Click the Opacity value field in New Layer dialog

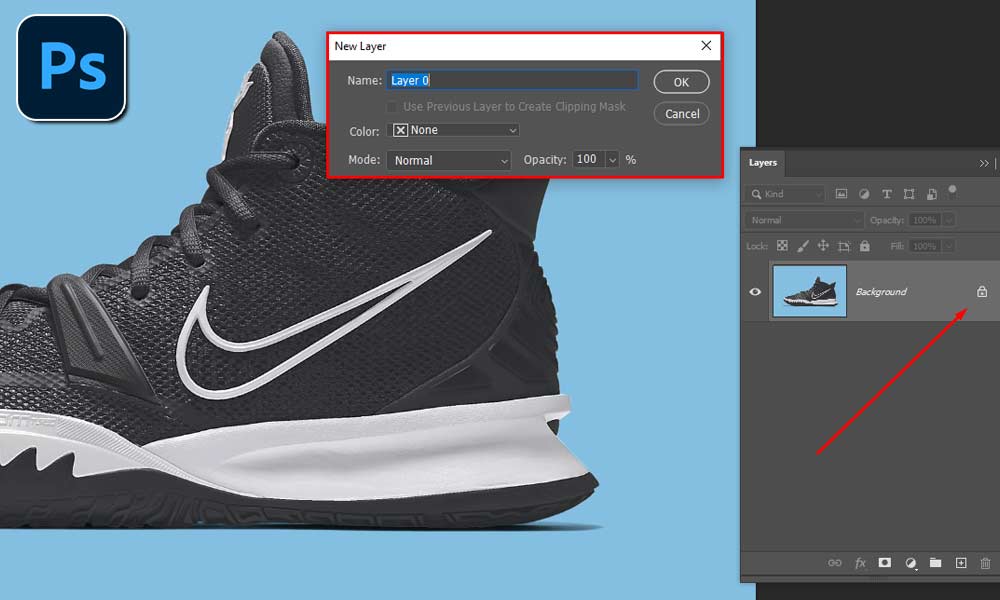point(588,159)
